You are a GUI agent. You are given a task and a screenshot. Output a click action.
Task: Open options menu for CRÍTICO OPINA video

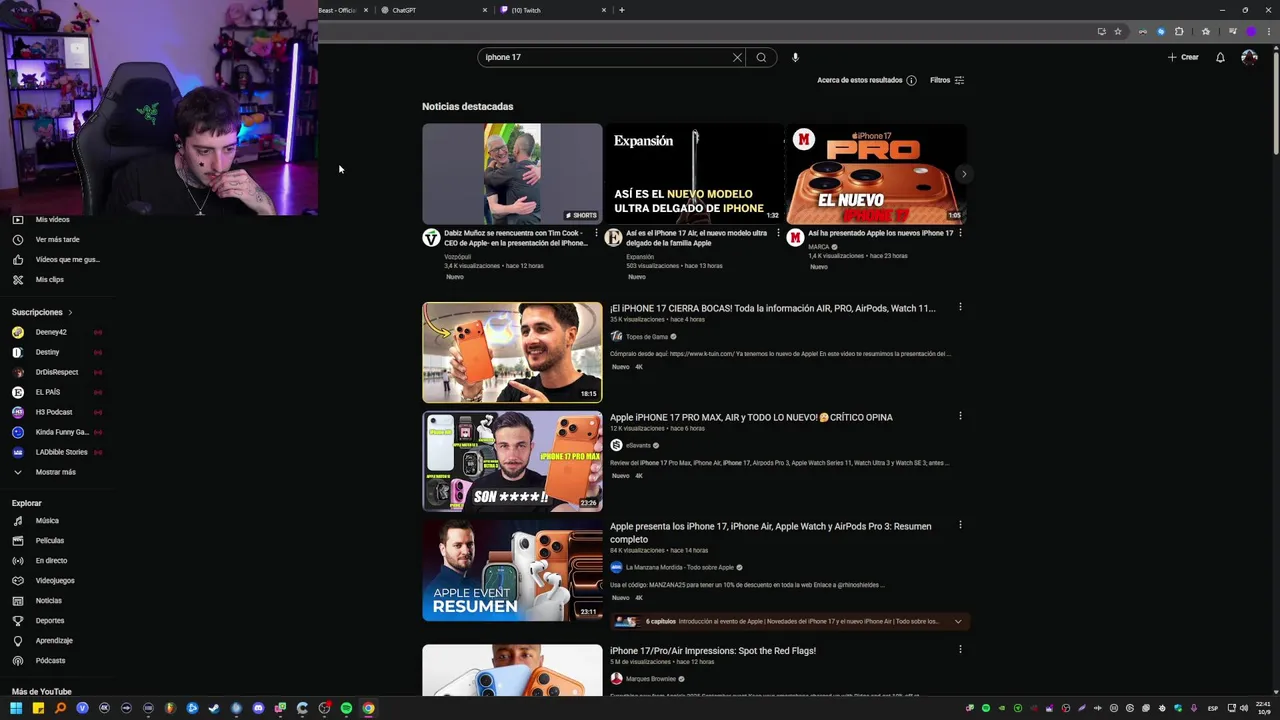coord(960,416)
